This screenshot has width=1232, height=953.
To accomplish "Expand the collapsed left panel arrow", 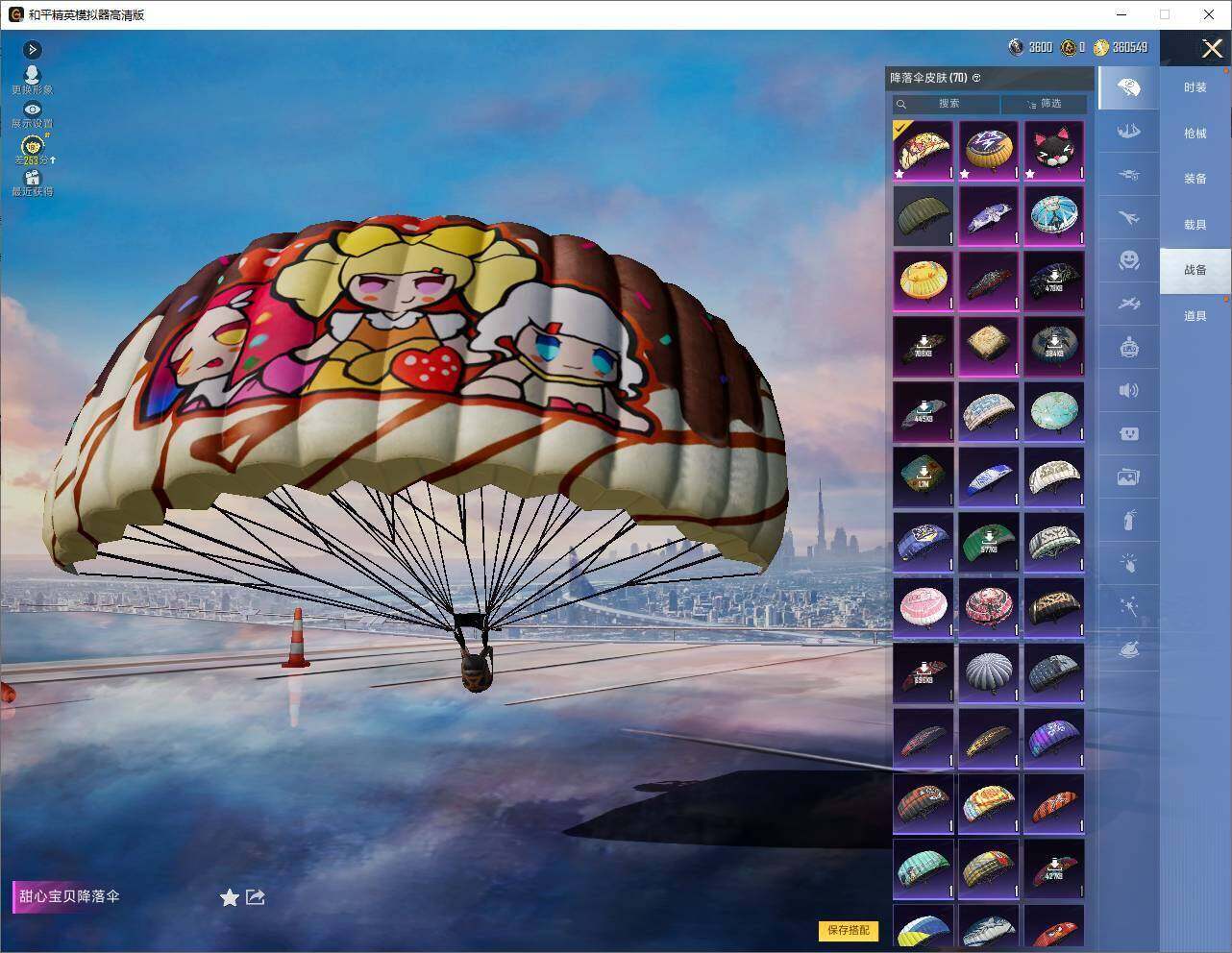I will (33, 49).
